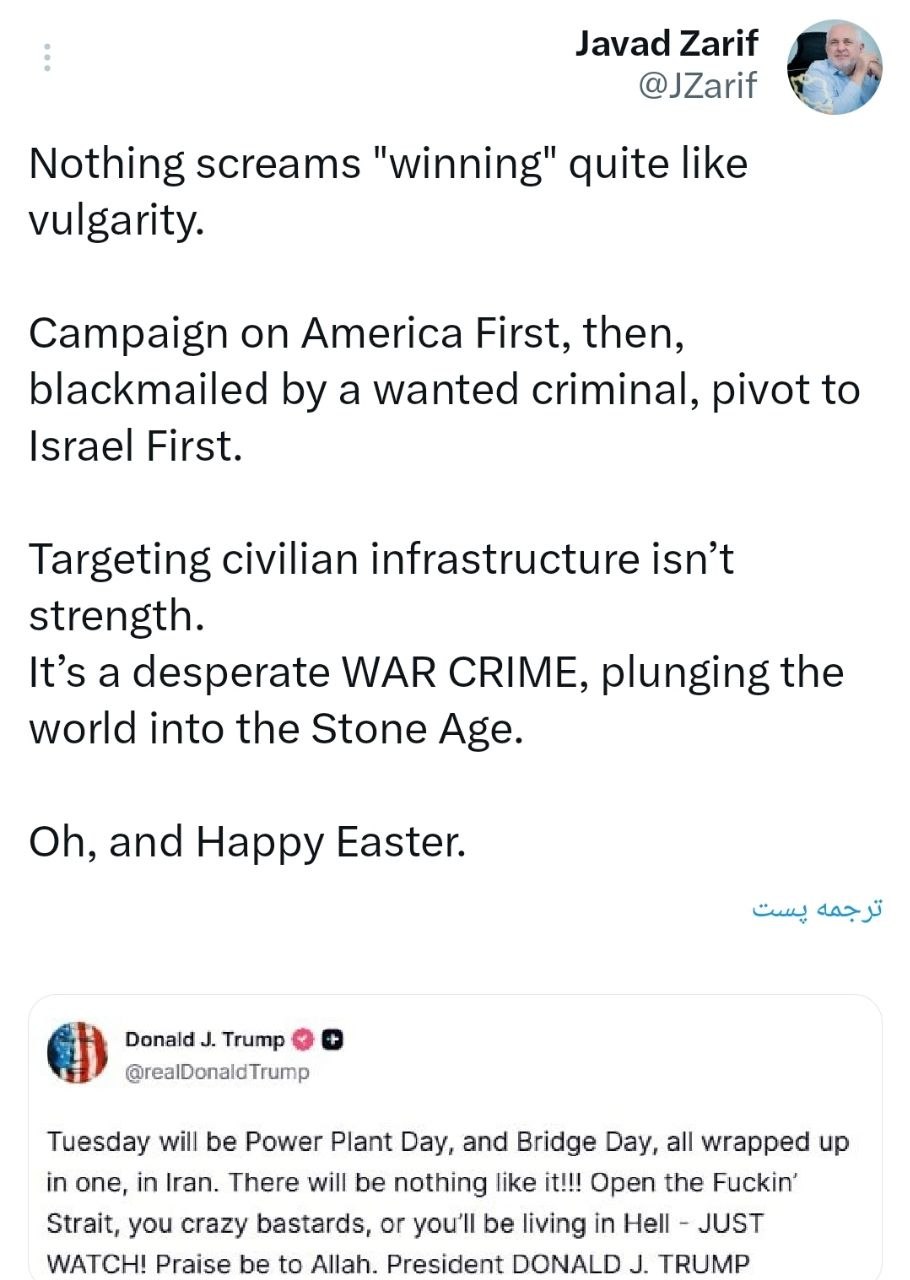Open Donald J. Trump's avatar in quoted post
Image resolution: width=910 pixels, height=1280 pixels.
point(78,1053)
